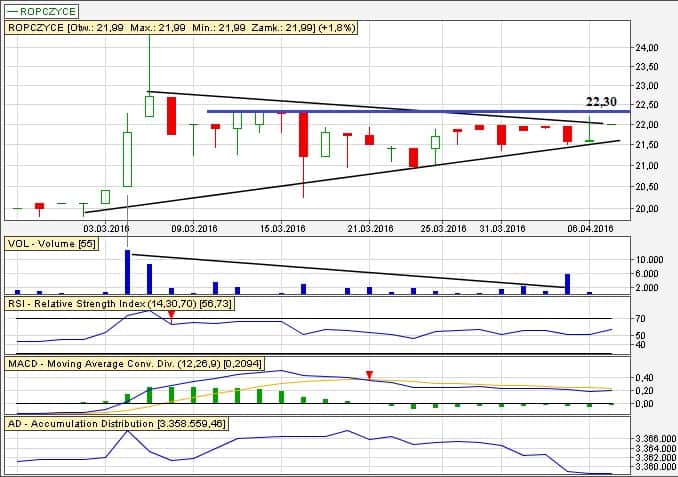Select the AD - Accumulation Distribution label
The width and height of the screenshot is (678, 477).
118,424
